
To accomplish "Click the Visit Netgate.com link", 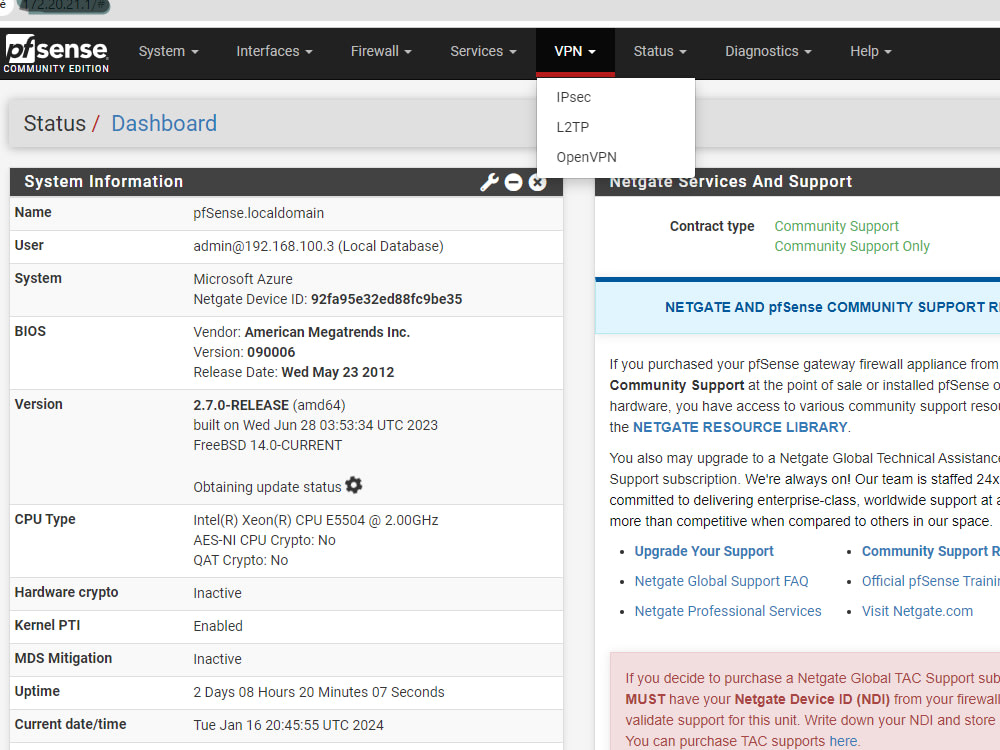I will 917,611.
